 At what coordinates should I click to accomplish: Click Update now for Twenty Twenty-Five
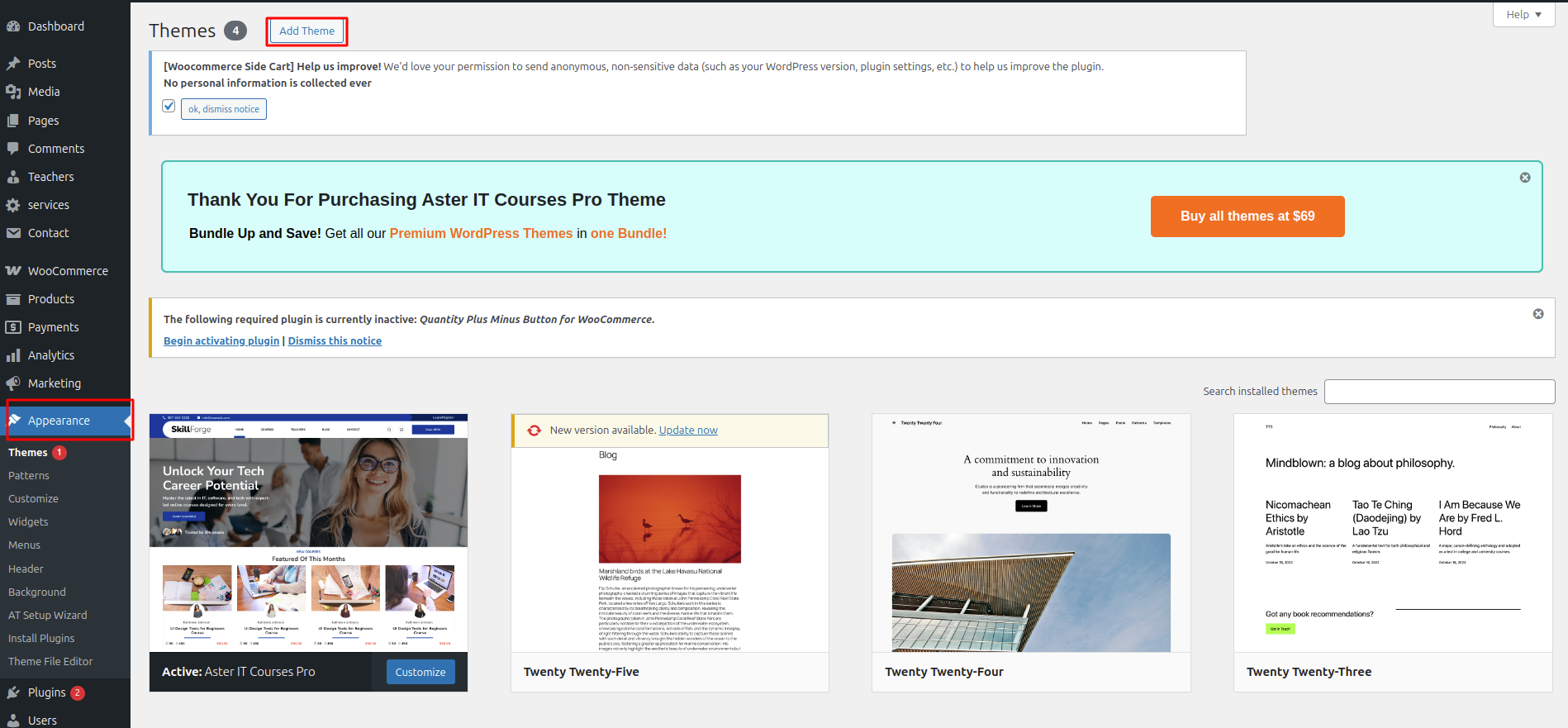(688, 431)
